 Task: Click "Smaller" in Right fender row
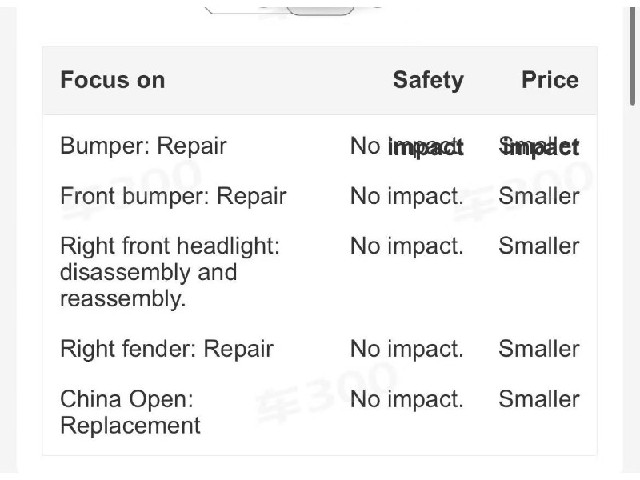pyautogui.click(x=539, y=349)
